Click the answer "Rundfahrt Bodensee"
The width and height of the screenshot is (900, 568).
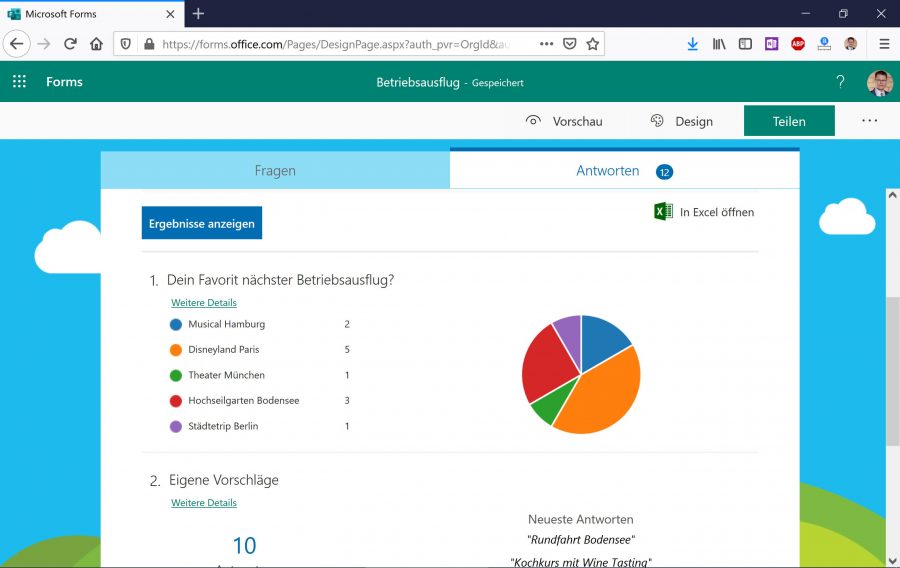pos(581,540)
